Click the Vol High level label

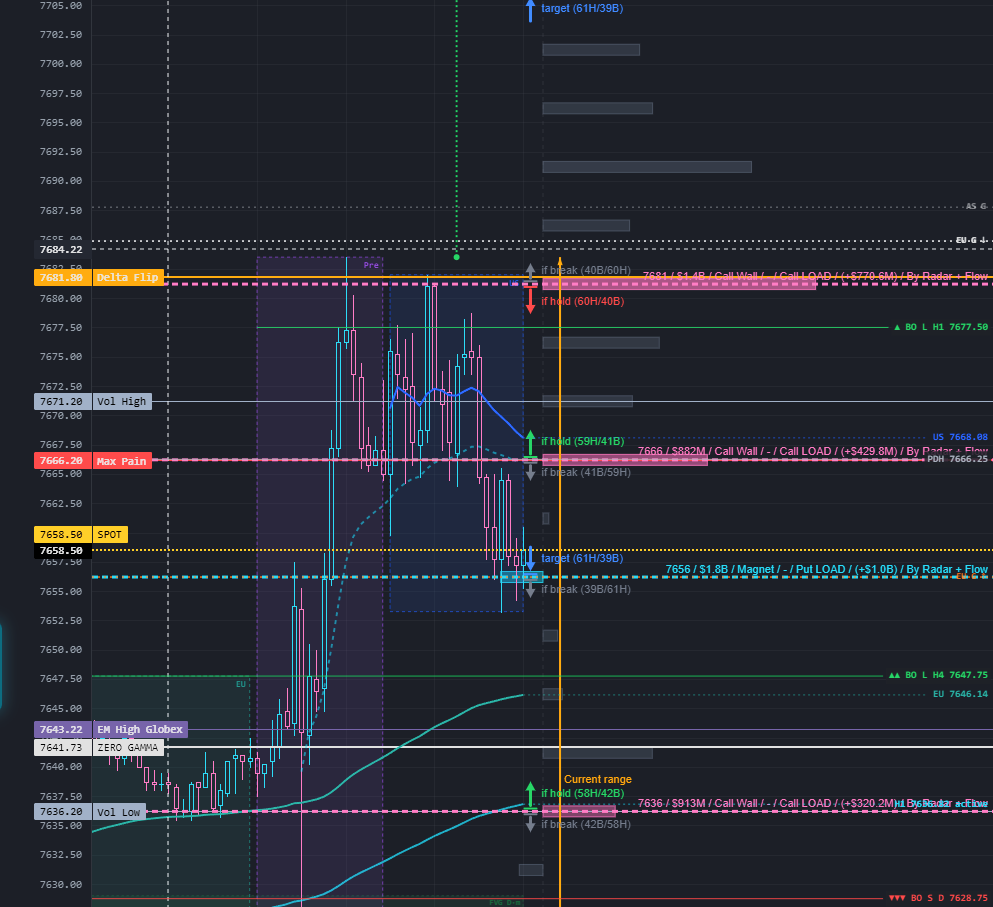click(122, 402)
